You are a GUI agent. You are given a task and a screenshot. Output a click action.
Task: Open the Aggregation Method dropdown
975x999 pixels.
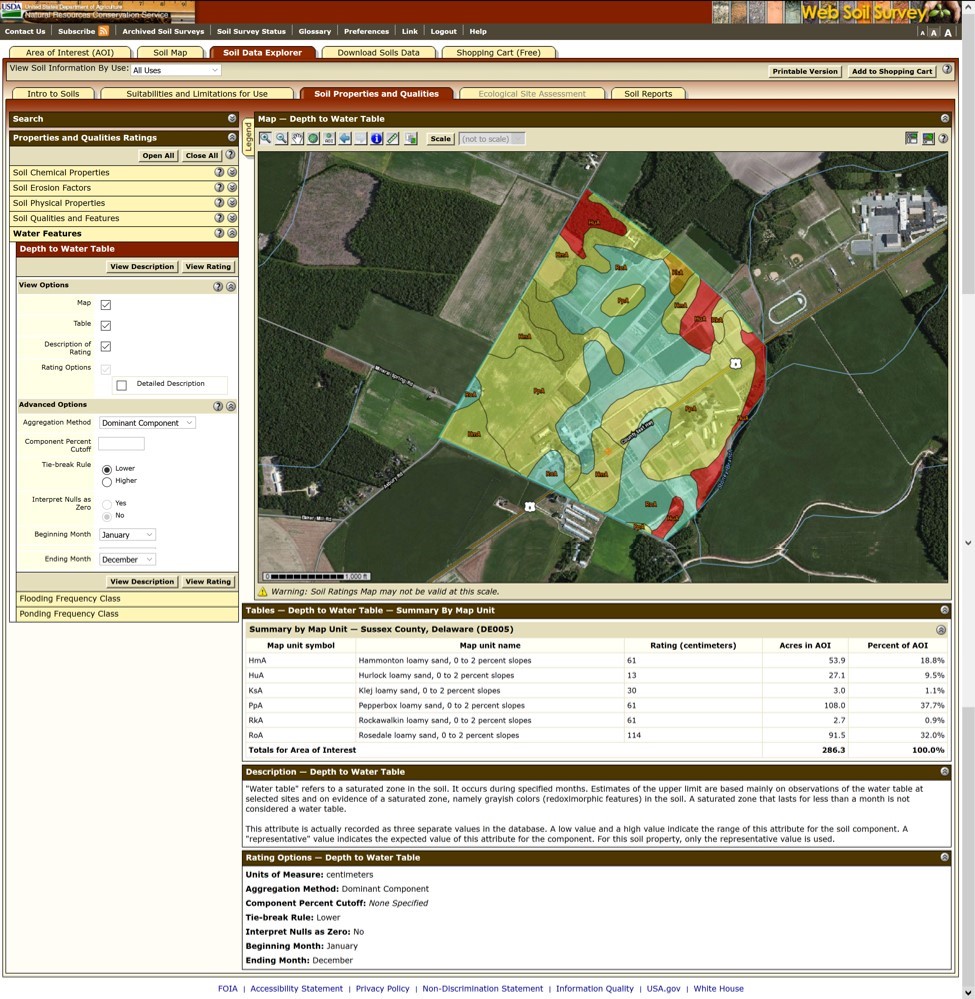tap(147, 423)
